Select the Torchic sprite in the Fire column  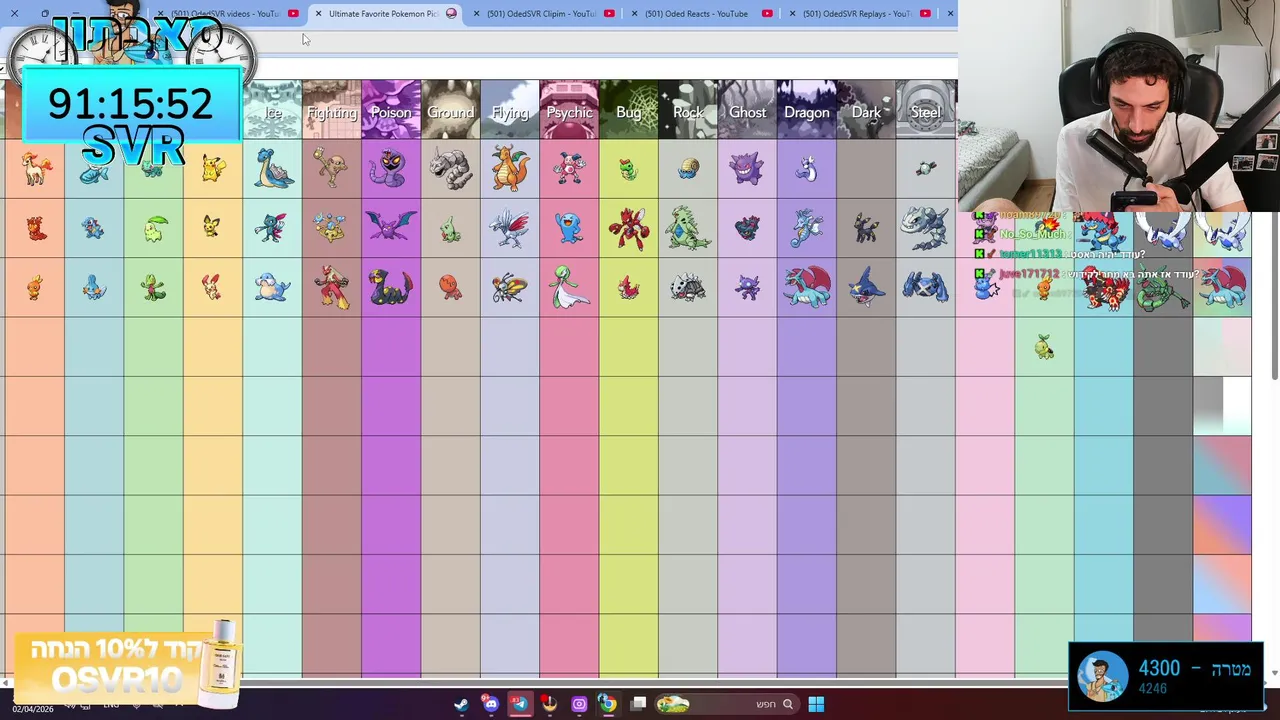pyautogui.click(x=35, y=289)
